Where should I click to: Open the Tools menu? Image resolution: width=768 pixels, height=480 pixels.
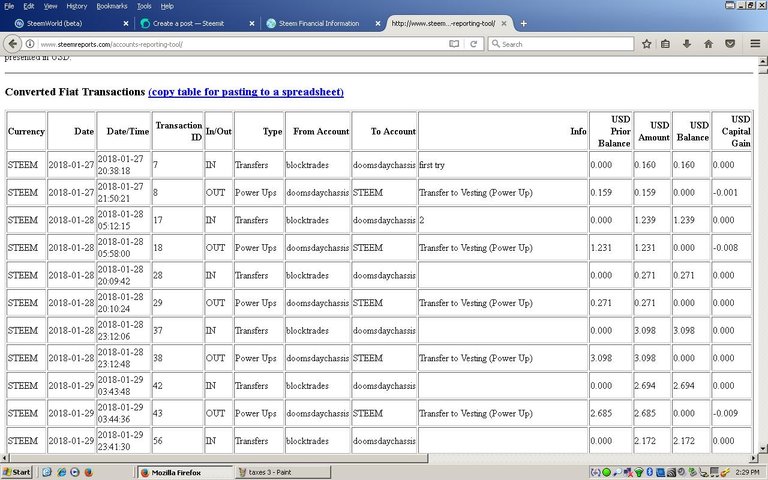(x=144, y=6)
